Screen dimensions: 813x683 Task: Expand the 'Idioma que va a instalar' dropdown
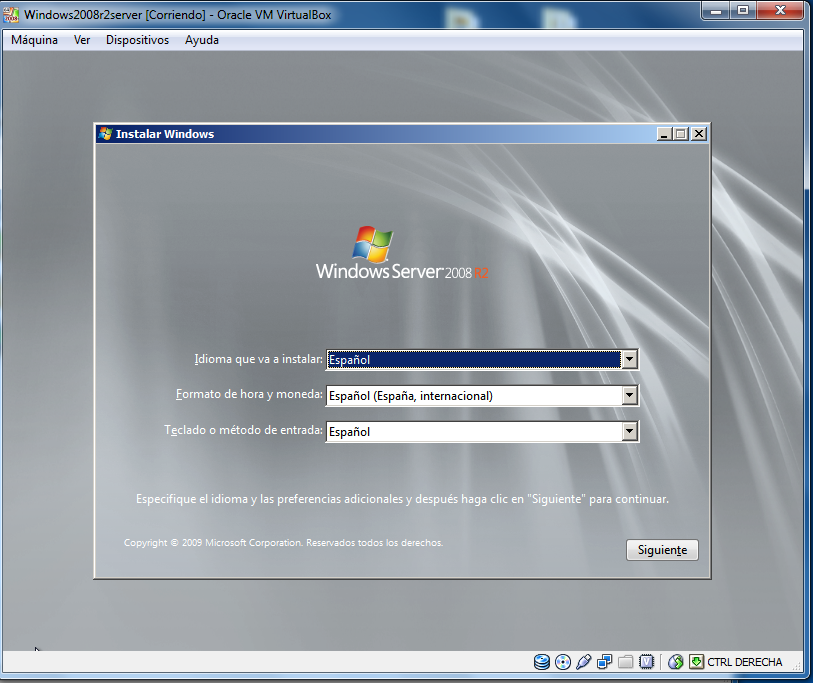click(629, 360)
